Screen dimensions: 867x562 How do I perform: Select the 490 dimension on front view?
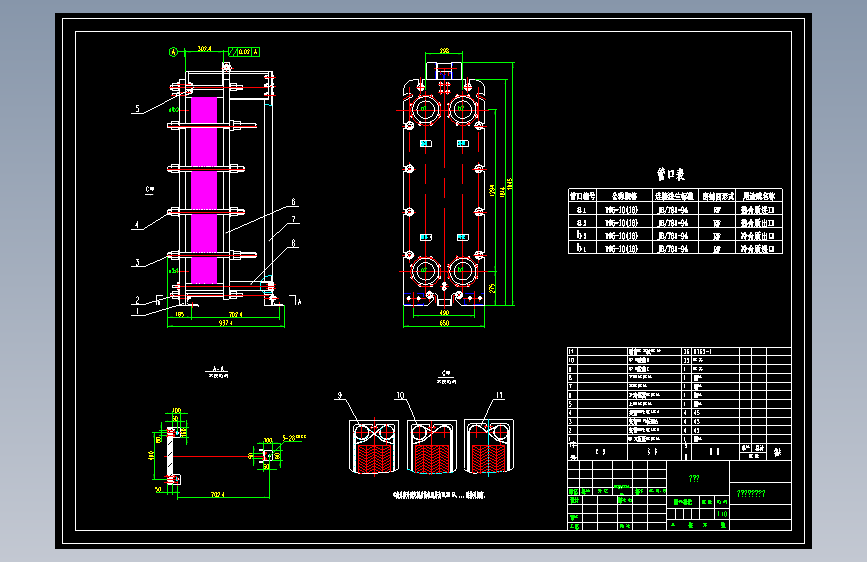[x=444, y=313]
